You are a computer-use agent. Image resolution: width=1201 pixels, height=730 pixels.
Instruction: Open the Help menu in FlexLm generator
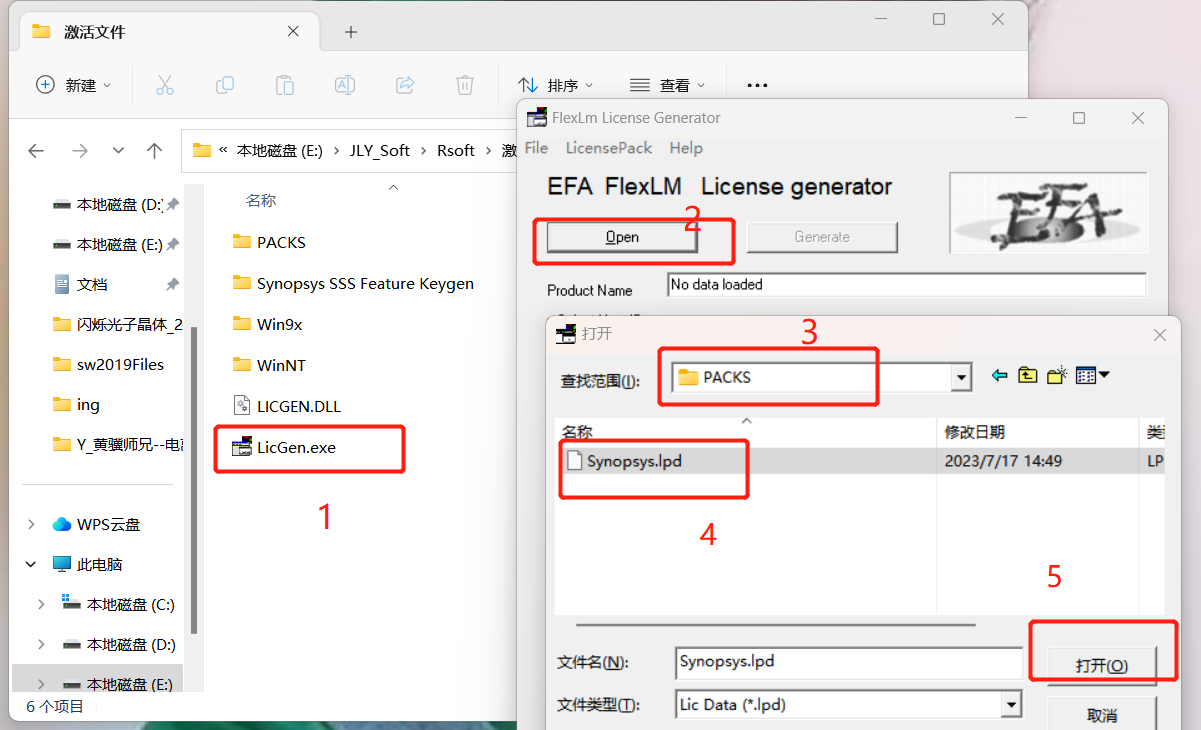pos(686,148)
